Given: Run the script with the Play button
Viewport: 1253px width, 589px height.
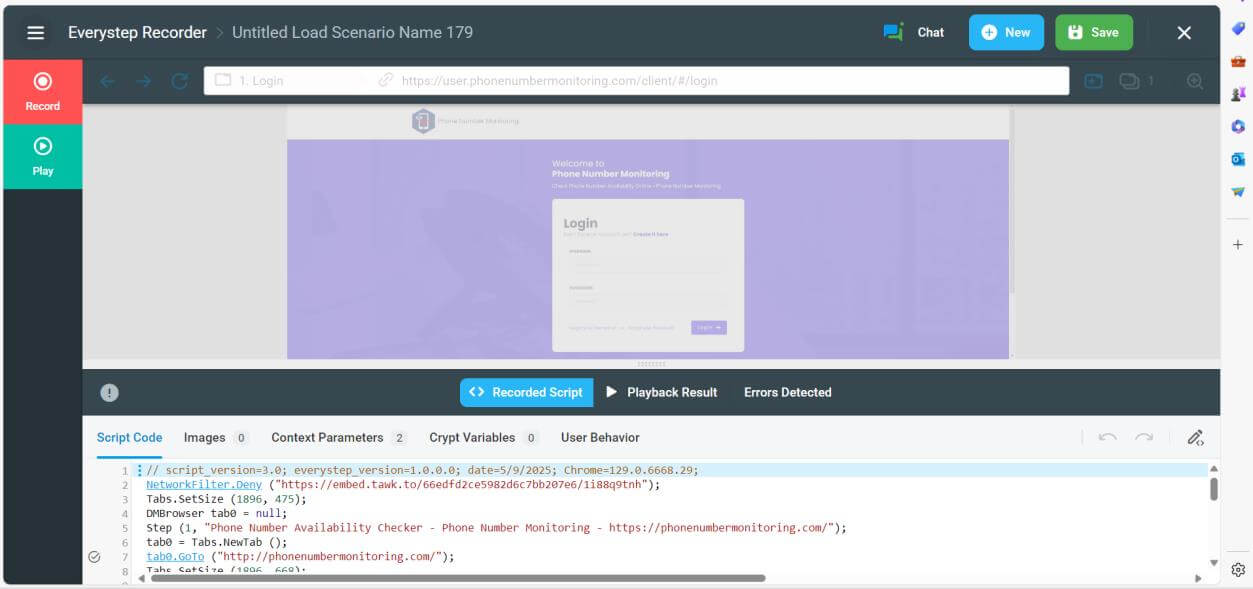Looking at the screenshot, I should (43, 157).
